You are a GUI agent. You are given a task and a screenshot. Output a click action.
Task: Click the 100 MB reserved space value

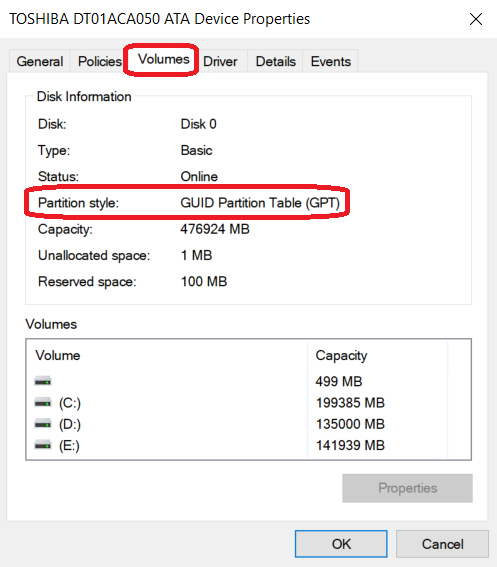coord(204,281)
